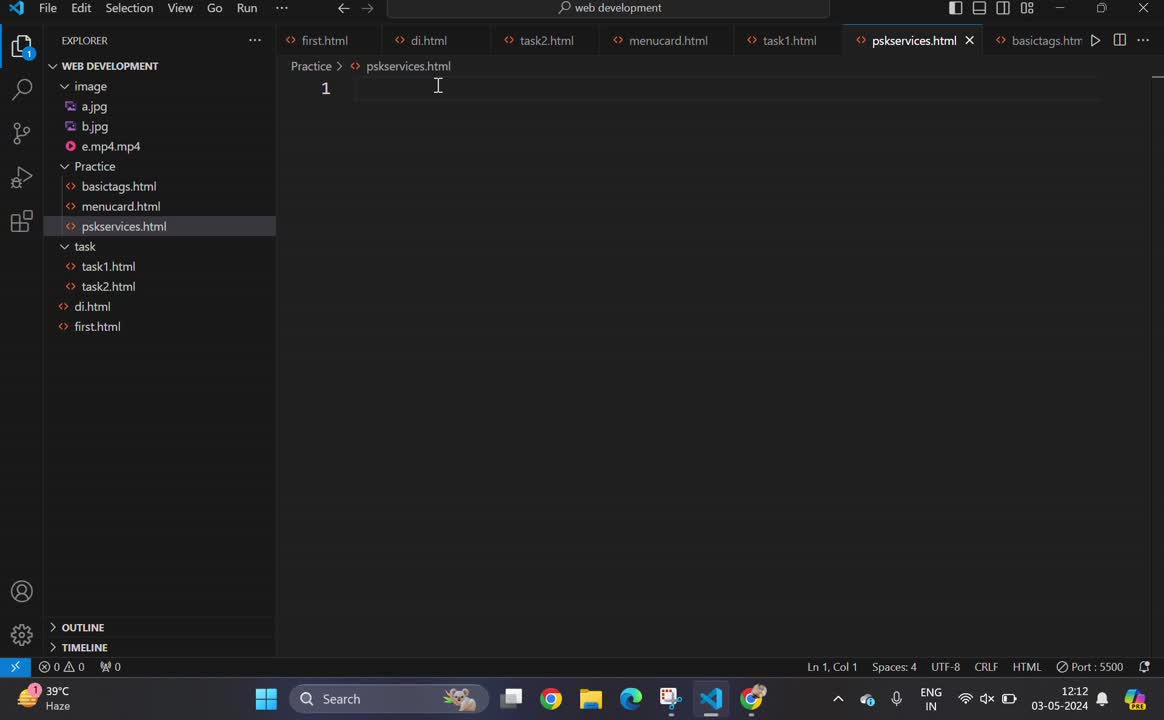Open the Selection menu
Image resolution: width=1164 pixels, height=720 pixels.
point(129,8)
